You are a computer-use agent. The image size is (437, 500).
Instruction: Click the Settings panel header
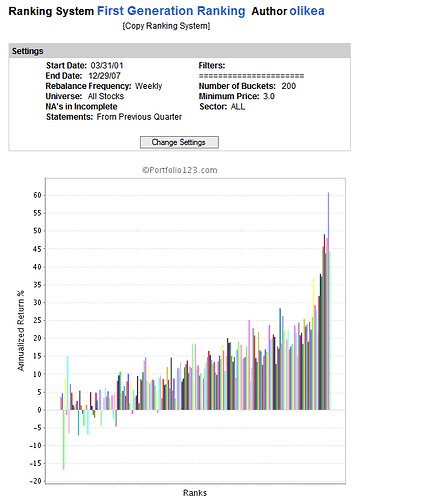pos(179,51)
